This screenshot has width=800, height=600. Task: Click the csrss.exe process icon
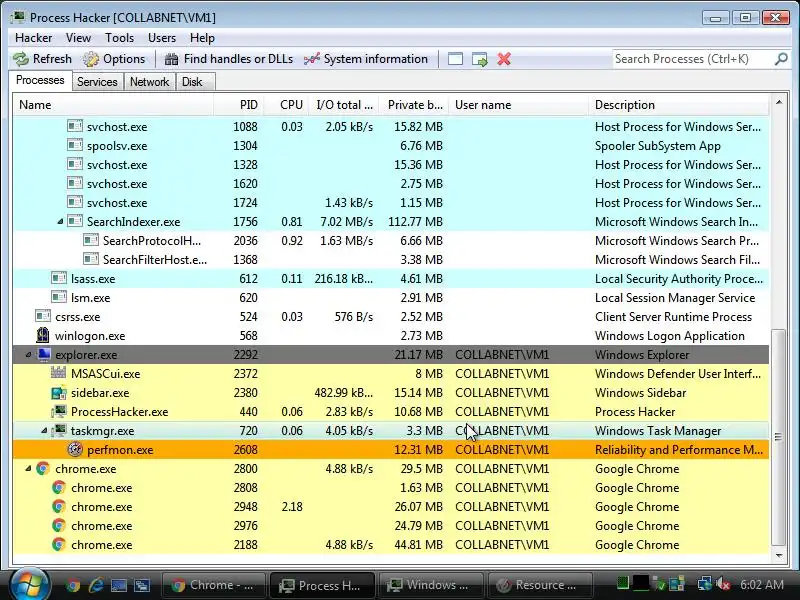click(43, 317)
